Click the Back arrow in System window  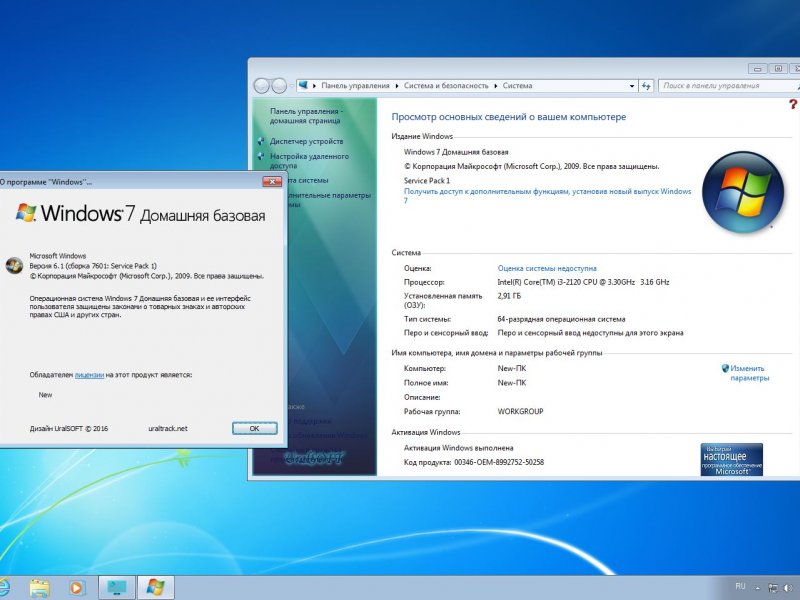[261, 86]
